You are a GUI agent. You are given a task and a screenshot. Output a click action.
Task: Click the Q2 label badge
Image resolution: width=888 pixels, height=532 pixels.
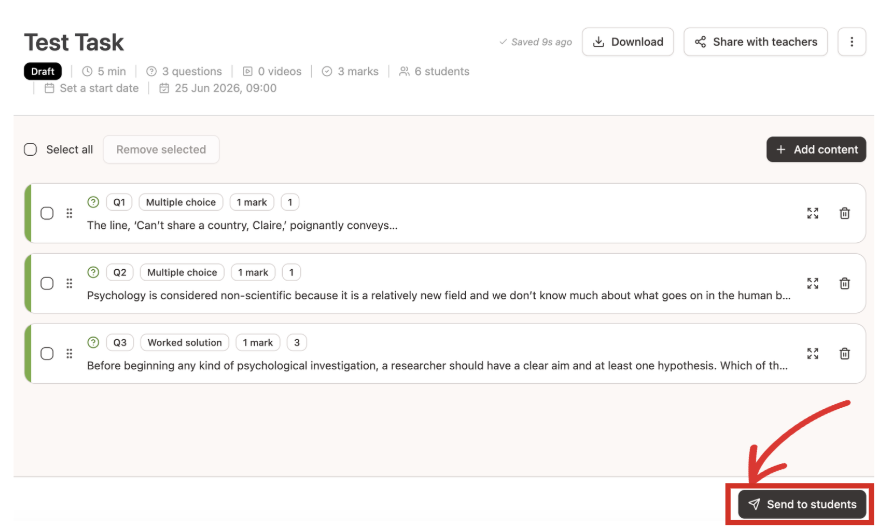(x=119, y=273)
